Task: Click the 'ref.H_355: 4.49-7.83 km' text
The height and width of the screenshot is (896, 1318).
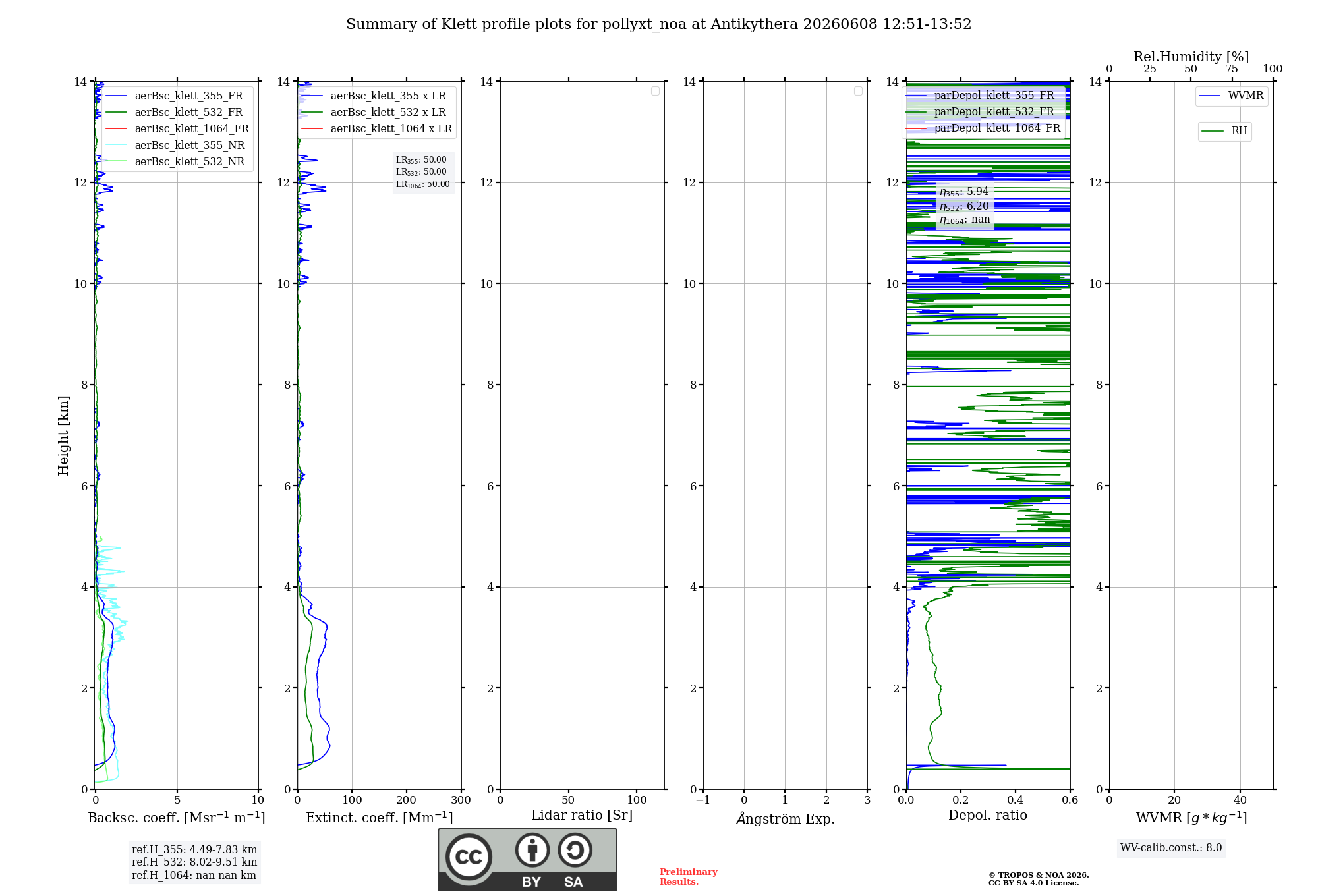Action: tap(194, 850)
